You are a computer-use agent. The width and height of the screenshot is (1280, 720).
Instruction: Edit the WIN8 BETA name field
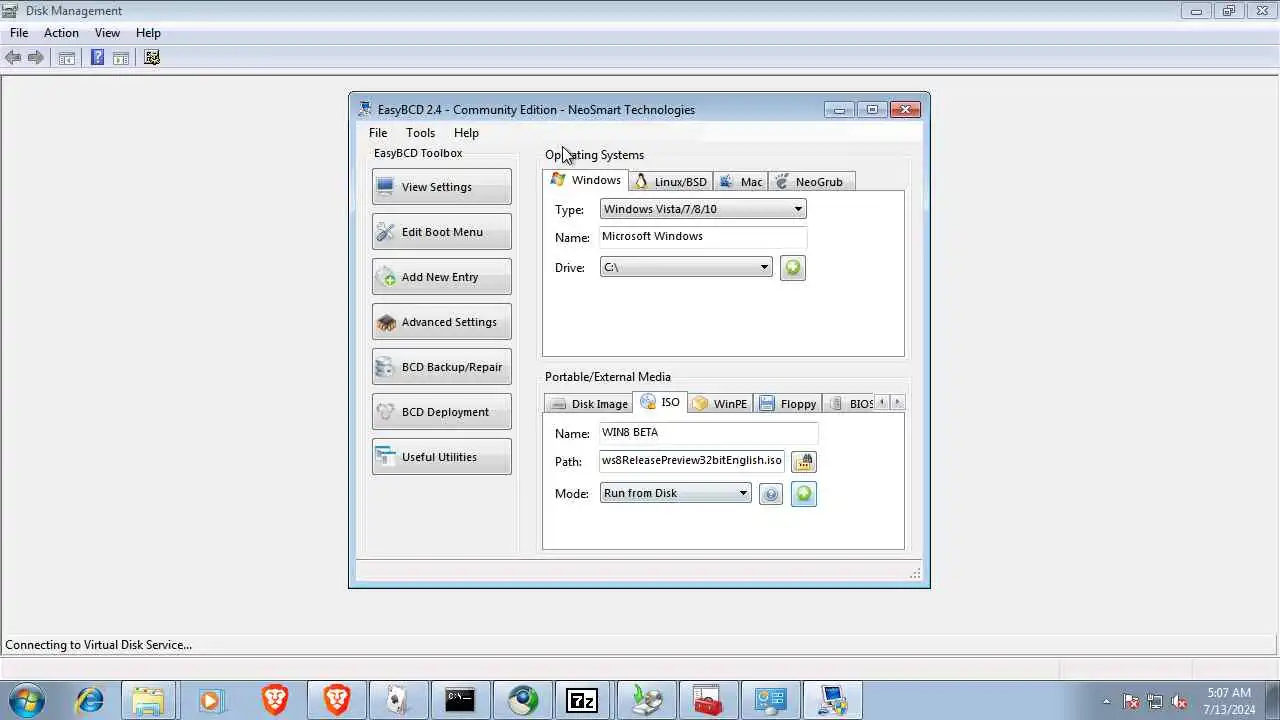pyautogui.click(x=709, y=433)
